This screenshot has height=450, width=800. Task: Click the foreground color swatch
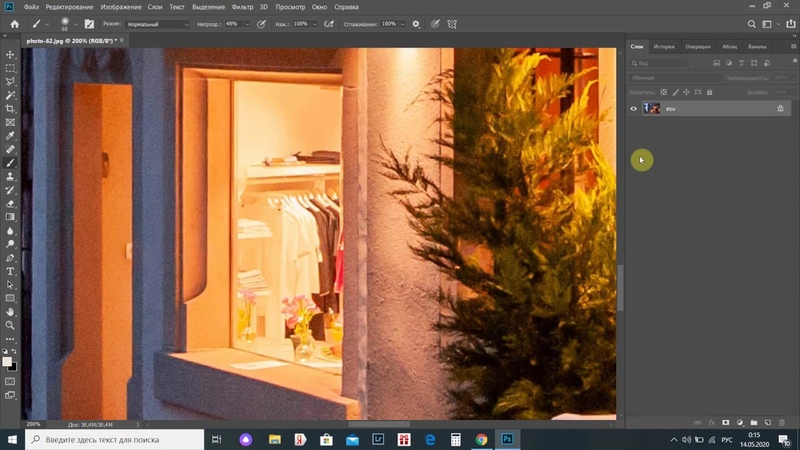point(8,360)
